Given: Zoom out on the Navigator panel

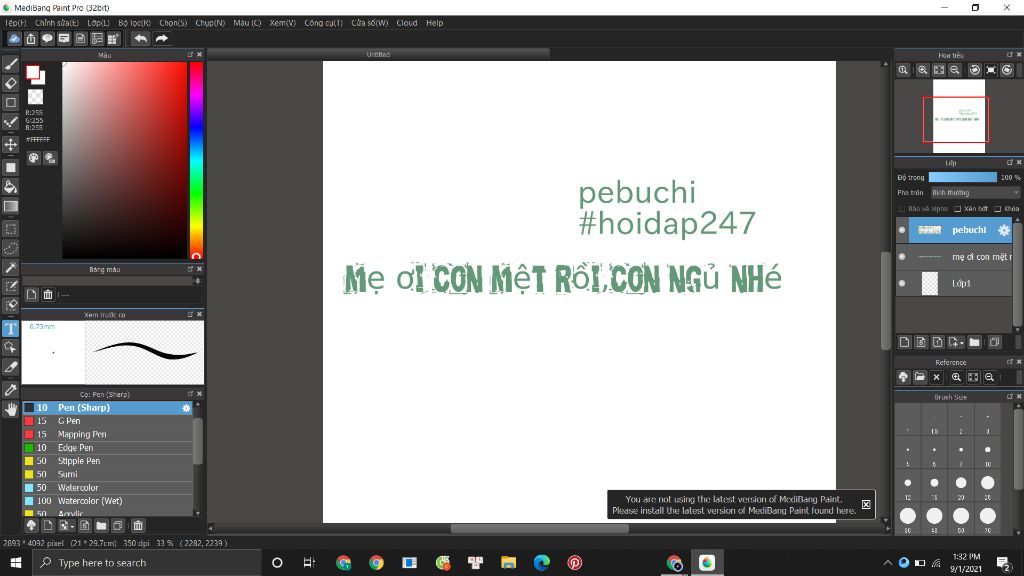Looking at the screenshot, I should (x=955, y=70).
